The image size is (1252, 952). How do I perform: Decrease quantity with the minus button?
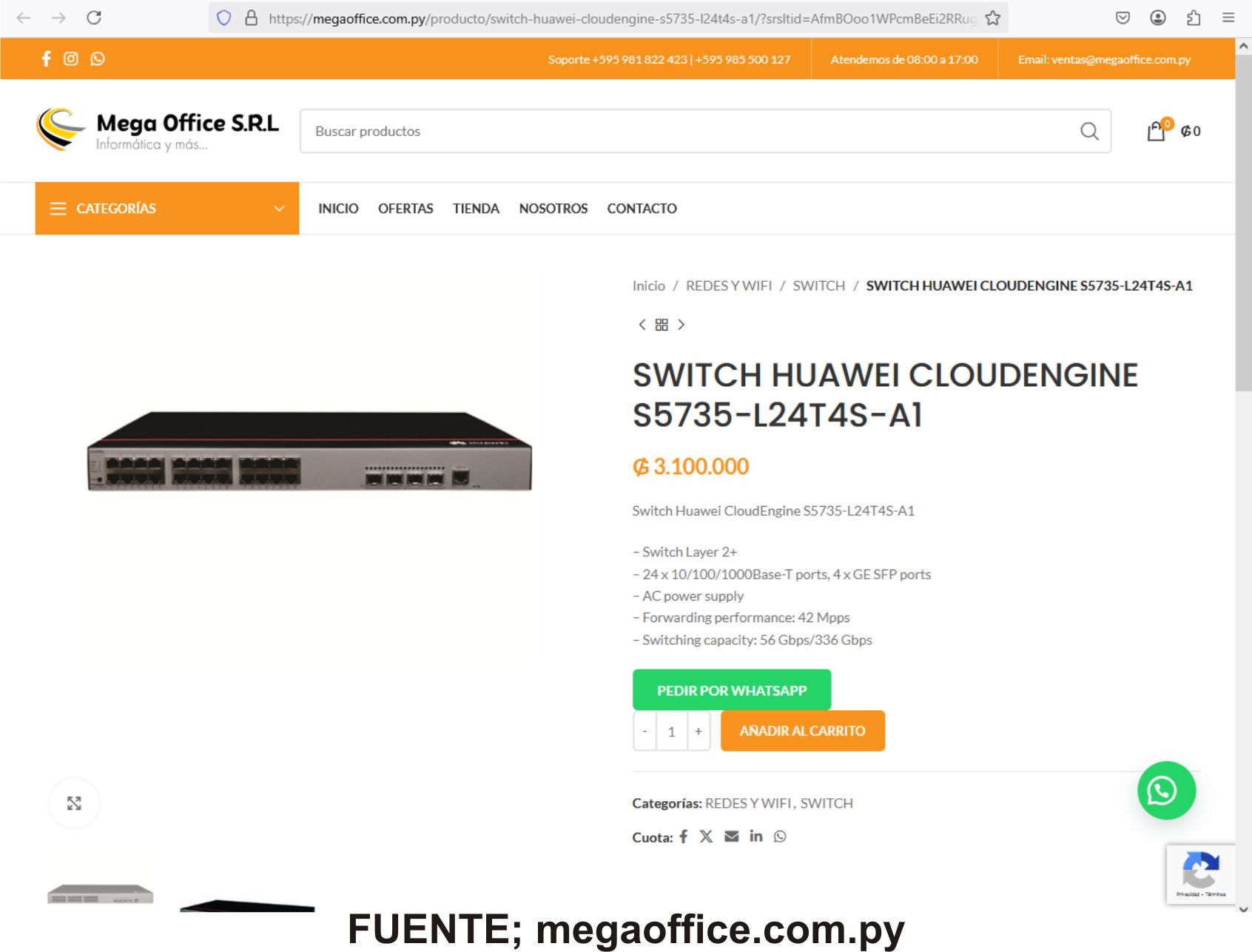pos(644,732)
